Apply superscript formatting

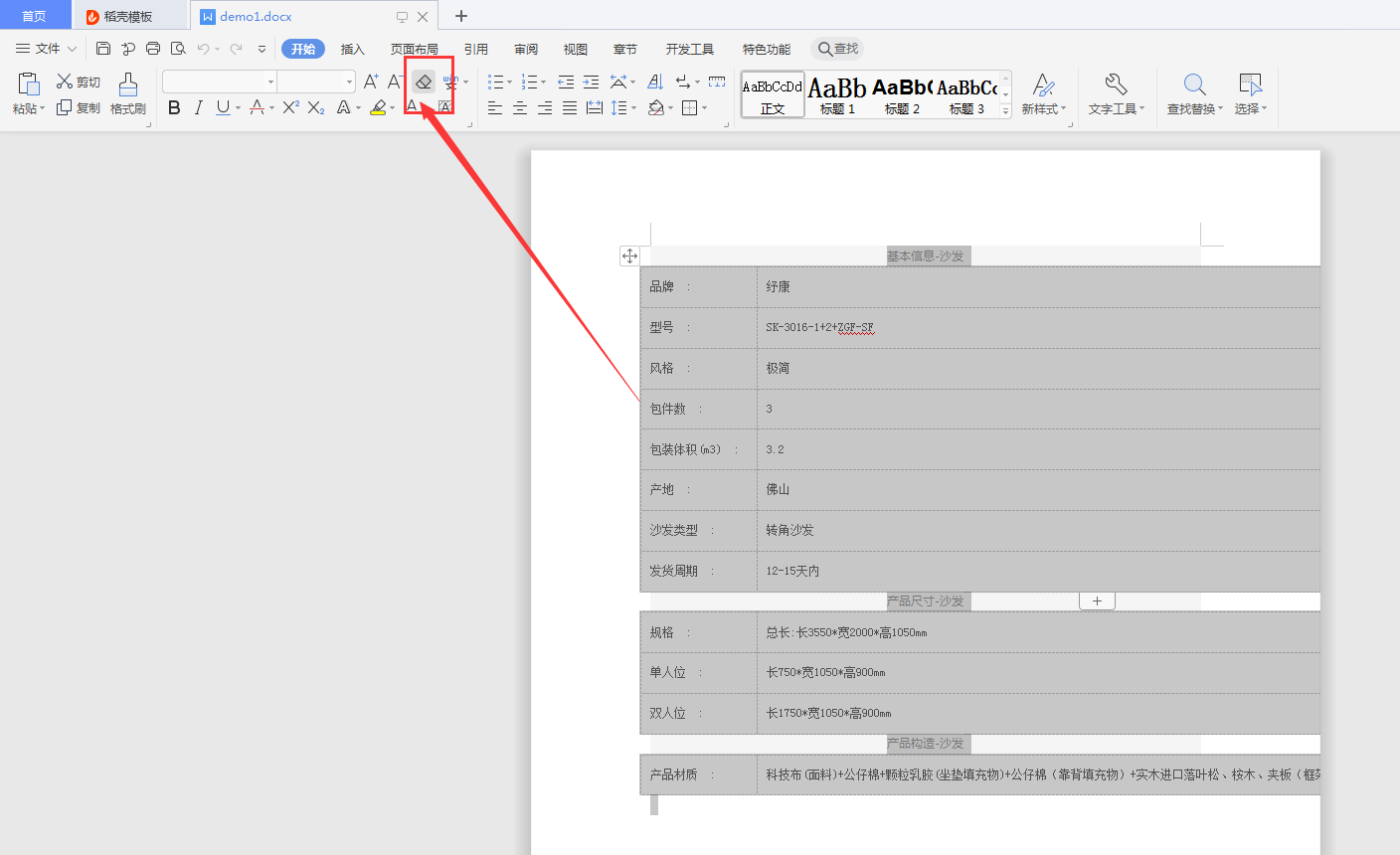tap(290, 107)
